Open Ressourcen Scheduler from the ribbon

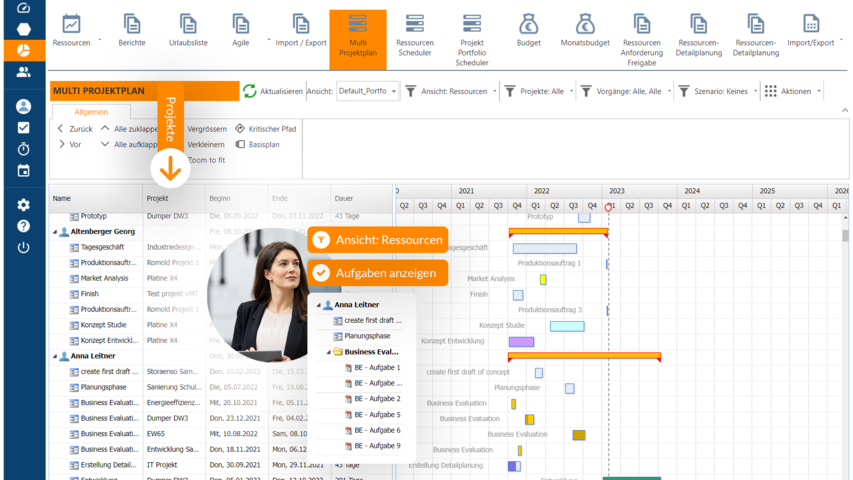414,23
